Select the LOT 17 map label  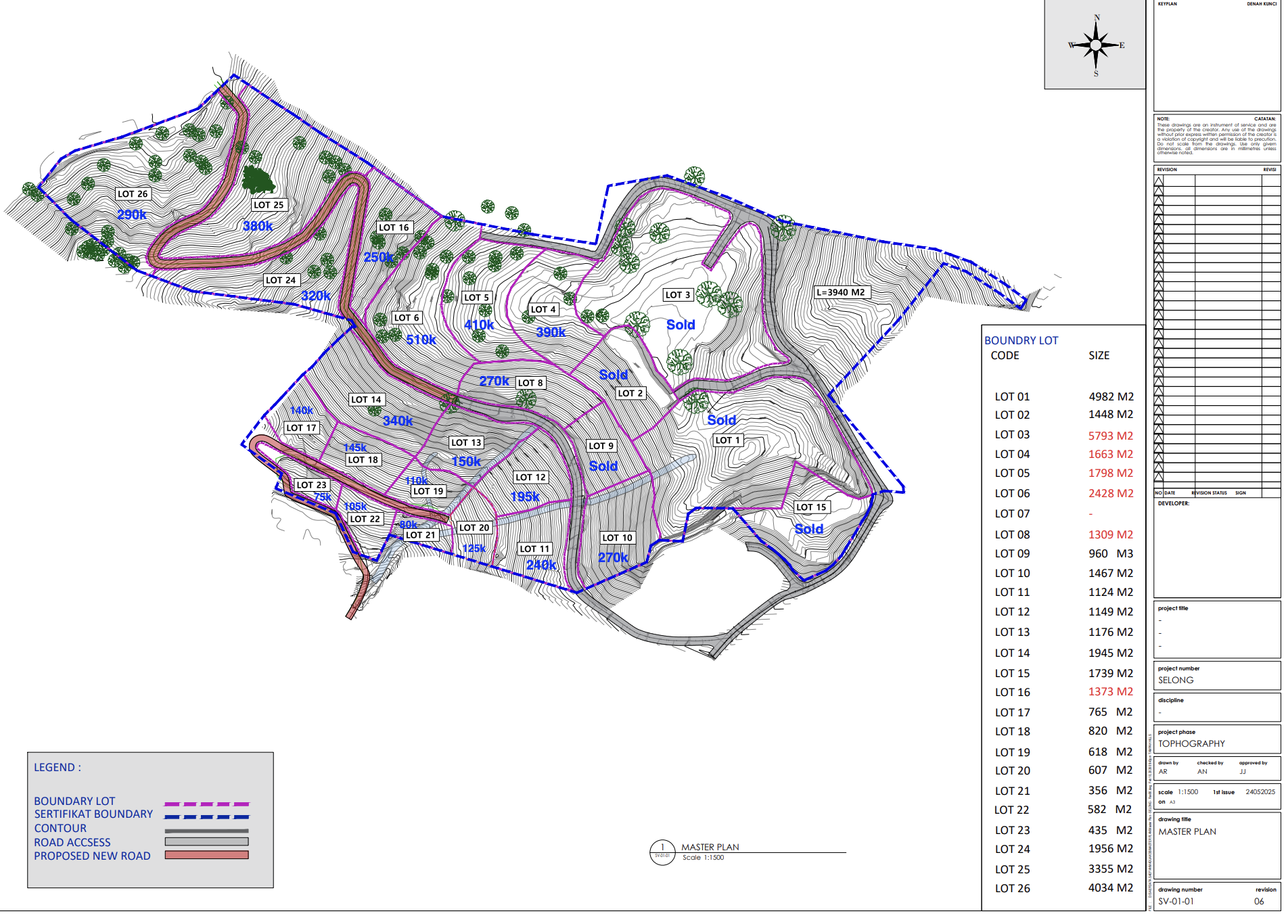coord(301,428)
